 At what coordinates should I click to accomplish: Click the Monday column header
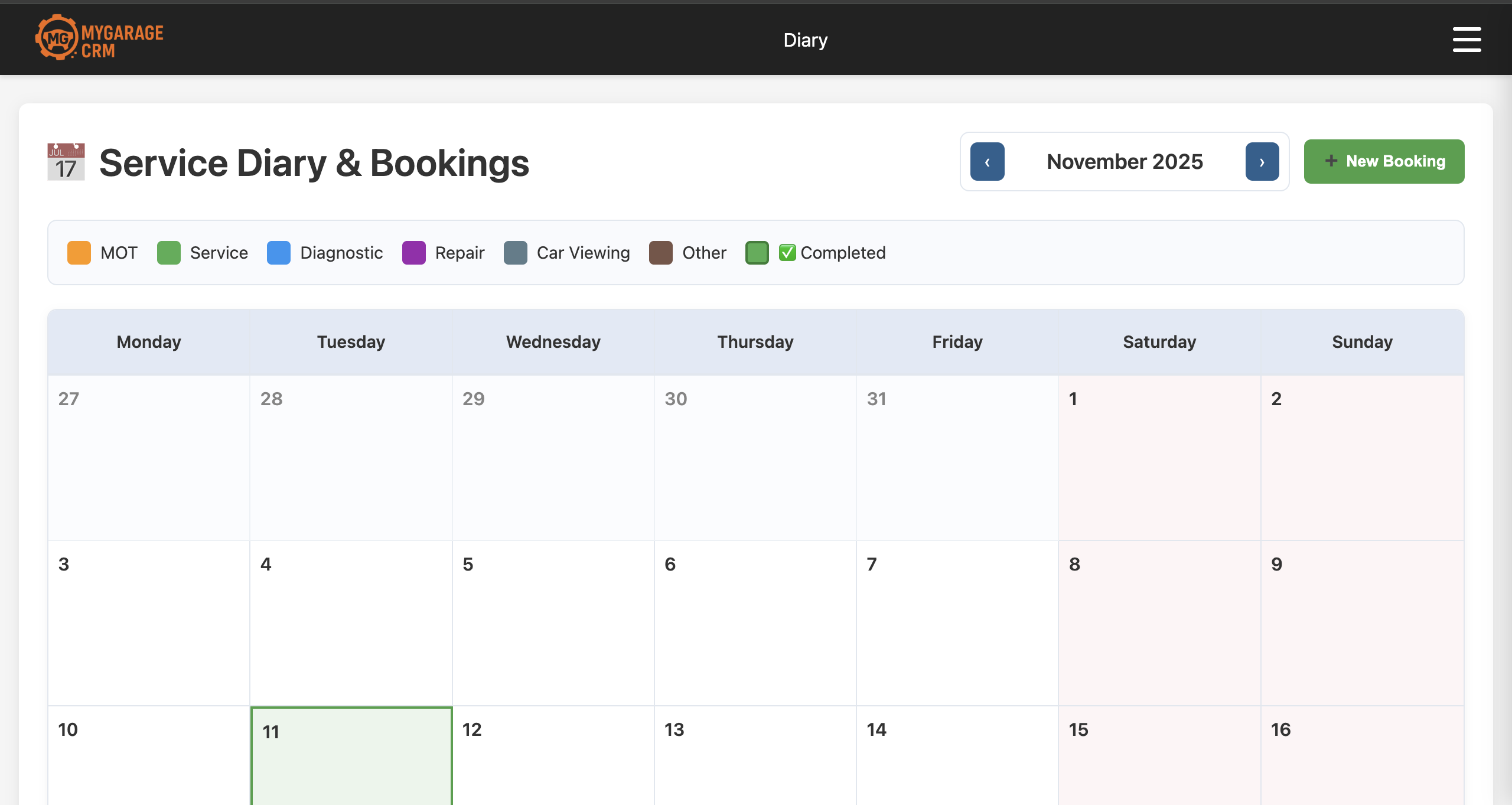pos(148,341)
